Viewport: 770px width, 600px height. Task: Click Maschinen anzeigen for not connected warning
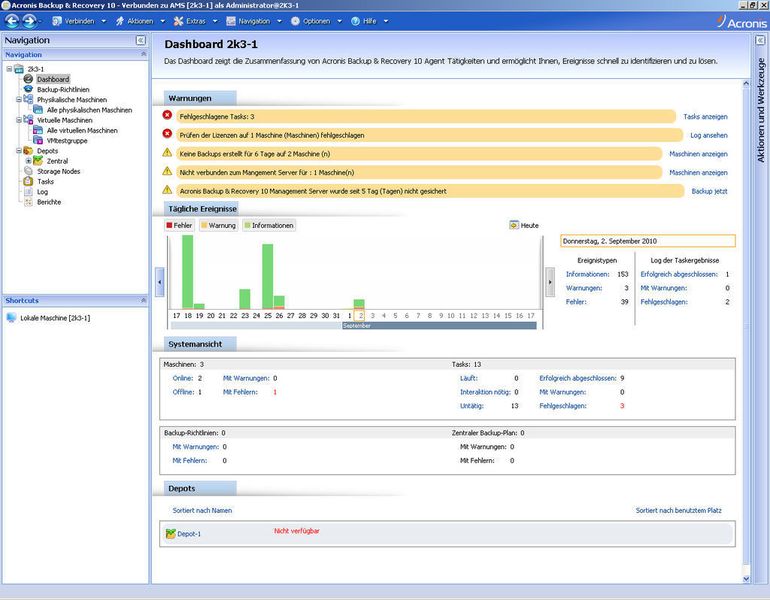(698, 173)
